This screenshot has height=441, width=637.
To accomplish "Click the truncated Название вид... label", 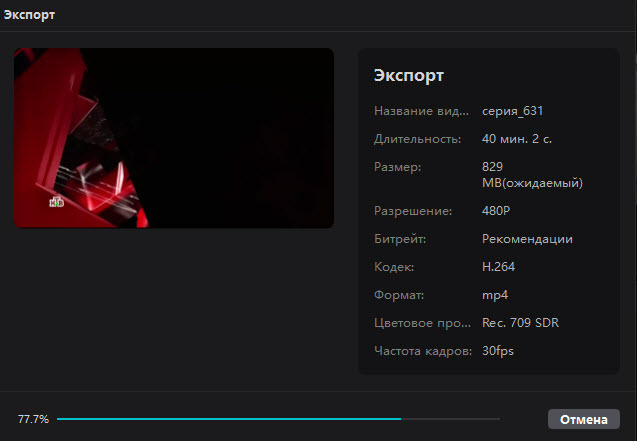I will (421, 111).
